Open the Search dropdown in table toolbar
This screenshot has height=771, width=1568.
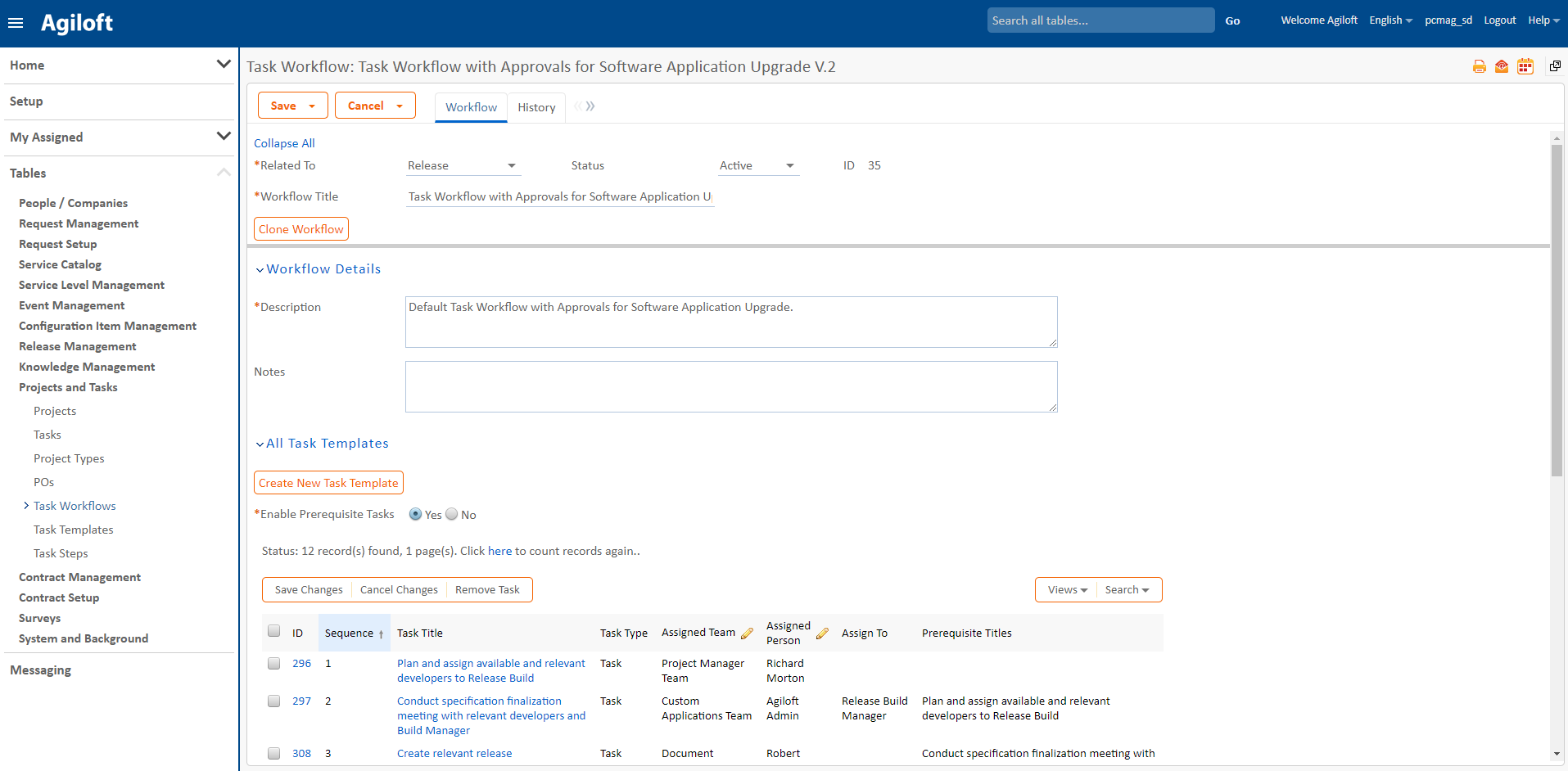1127,590
